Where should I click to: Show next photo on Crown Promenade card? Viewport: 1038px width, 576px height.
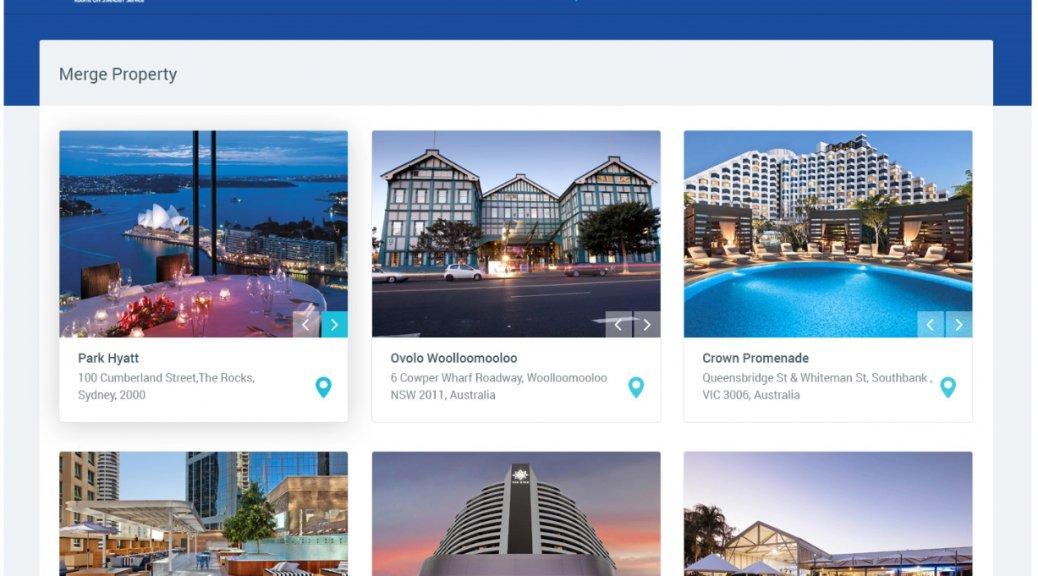point(959,324)
